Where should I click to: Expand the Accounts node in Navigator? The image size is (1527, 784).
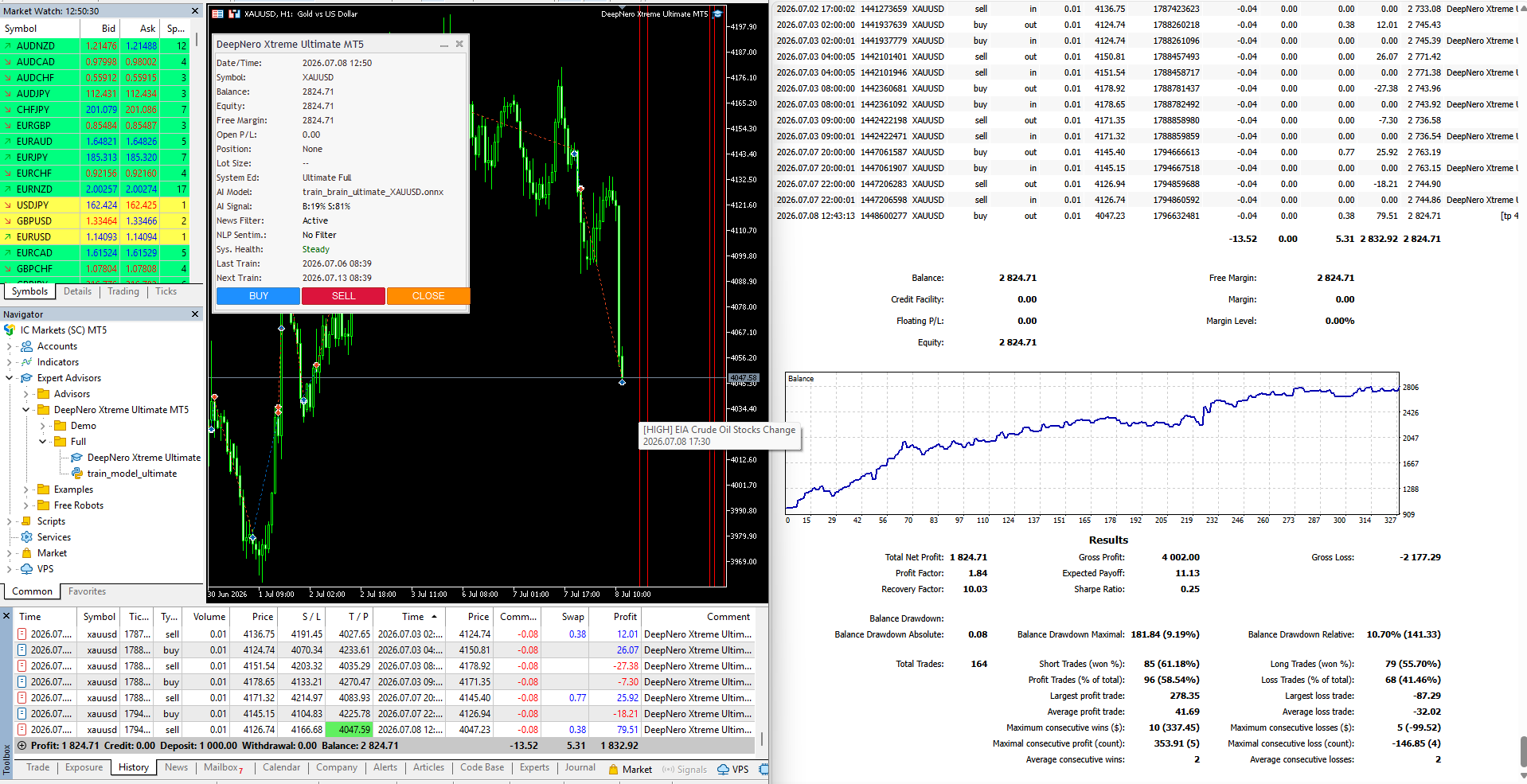(x=9, y=345)
